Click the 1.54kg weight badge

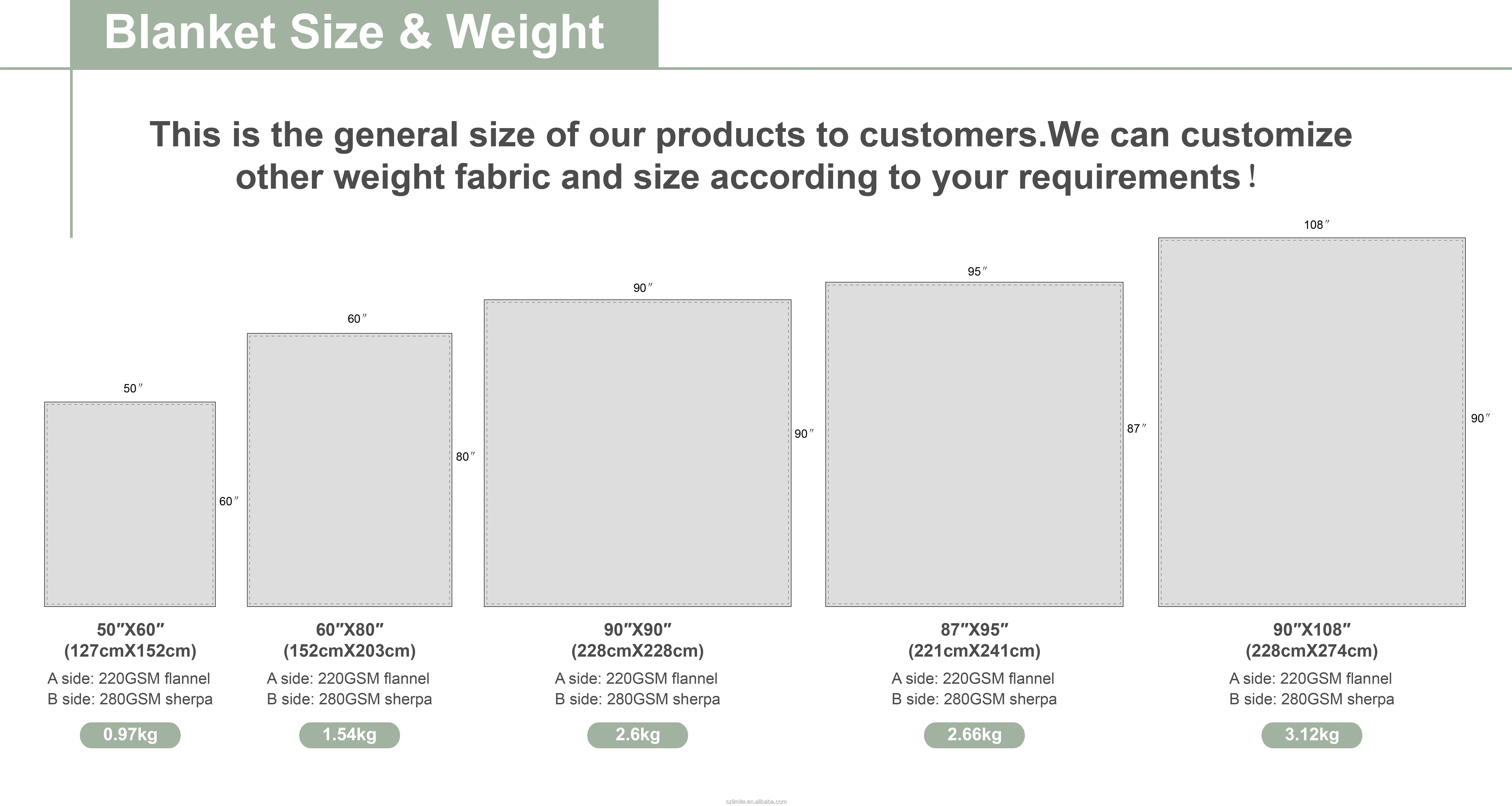(x=349, y=734)
